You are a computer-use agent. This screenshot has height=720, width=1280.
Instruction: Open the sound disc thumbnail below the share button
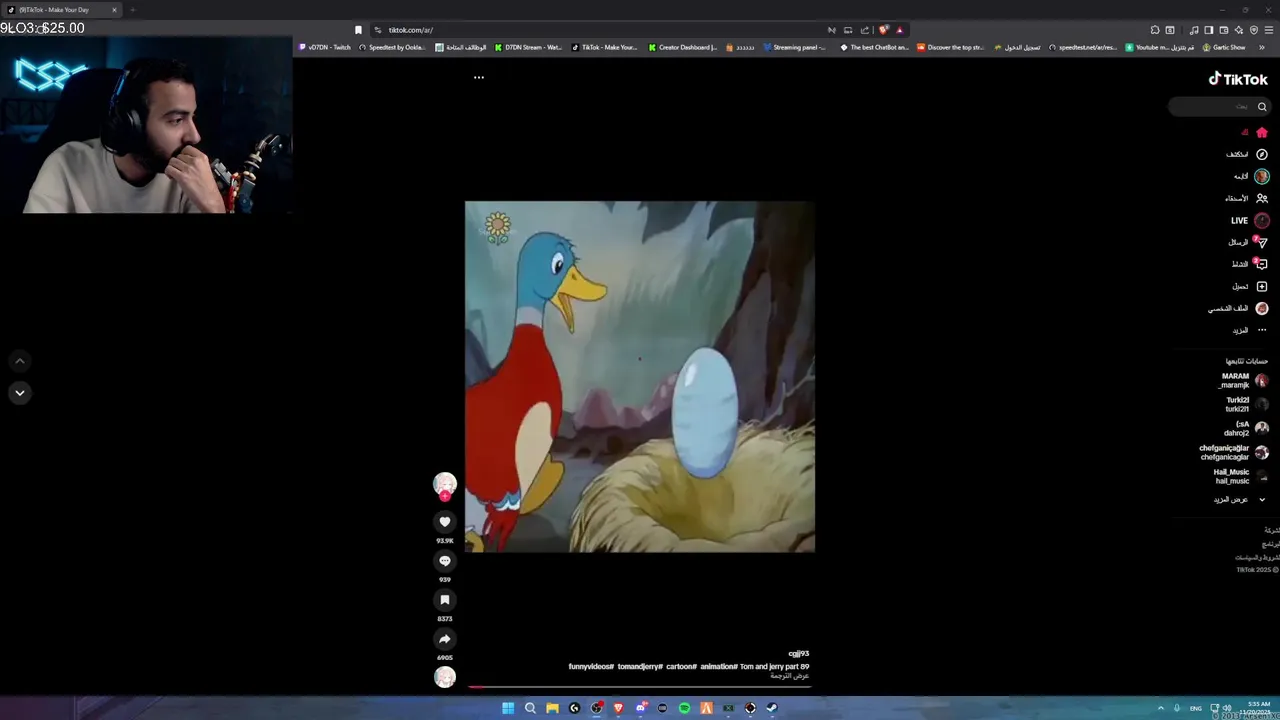coord(445,677)
